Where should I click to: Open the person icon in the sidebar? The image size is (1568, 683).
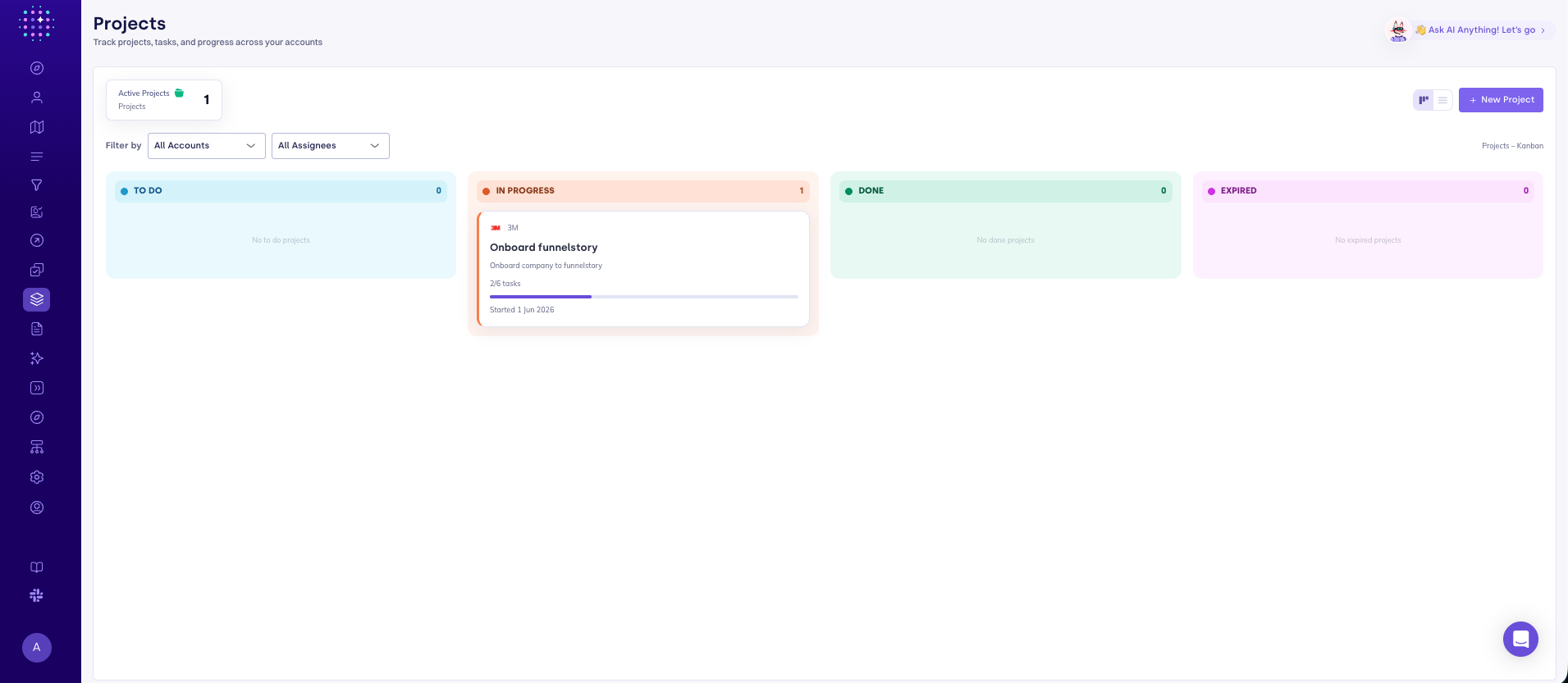(x=37, y=98)
